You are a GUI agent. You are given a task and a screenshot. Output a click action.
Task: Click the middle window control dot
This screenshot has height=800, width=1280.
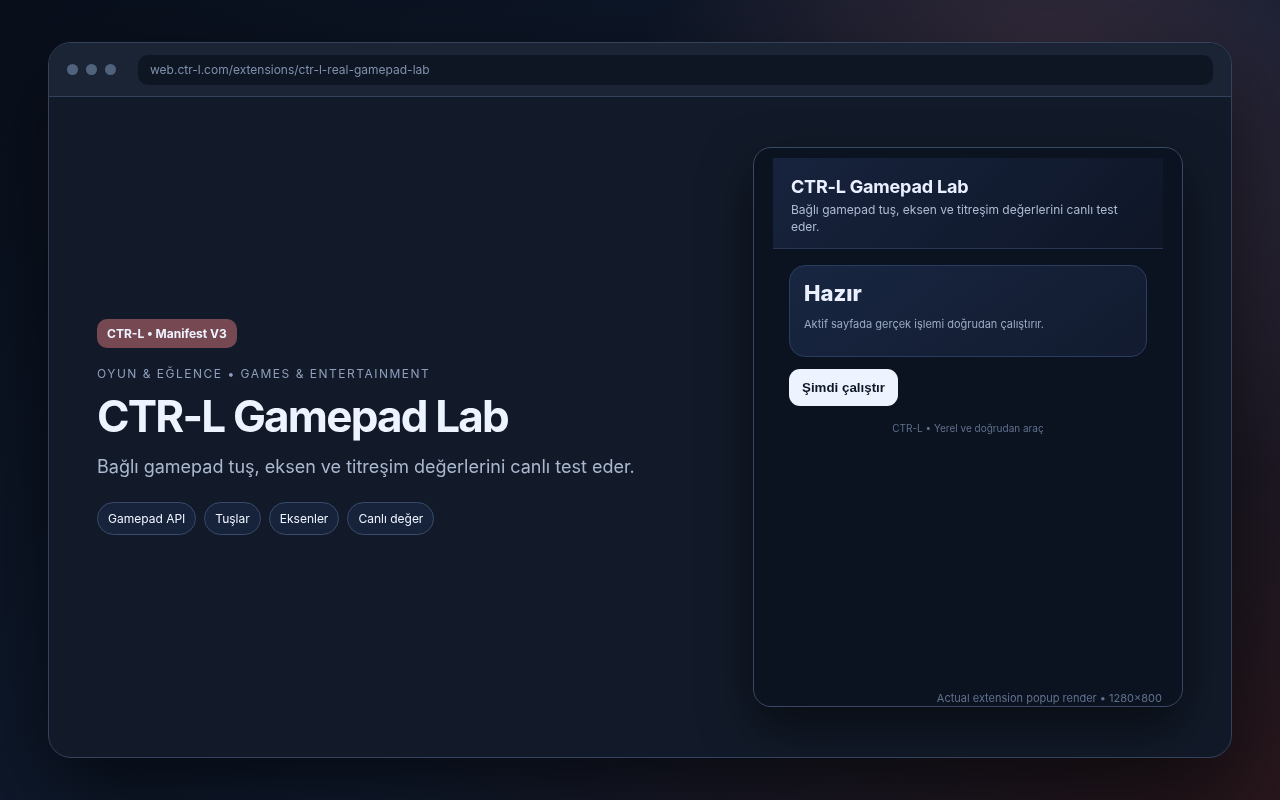coord(91,70)
